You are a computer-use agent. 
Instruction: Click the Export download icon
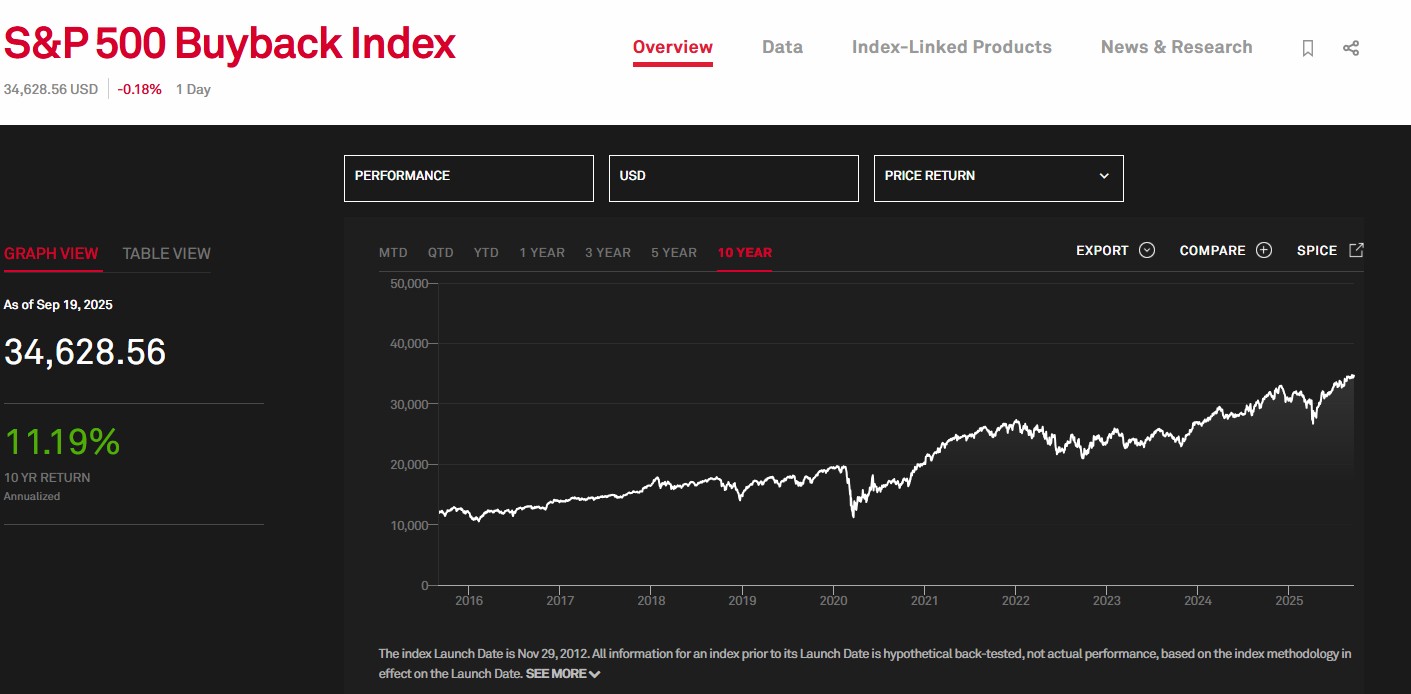click(1147, 251)
